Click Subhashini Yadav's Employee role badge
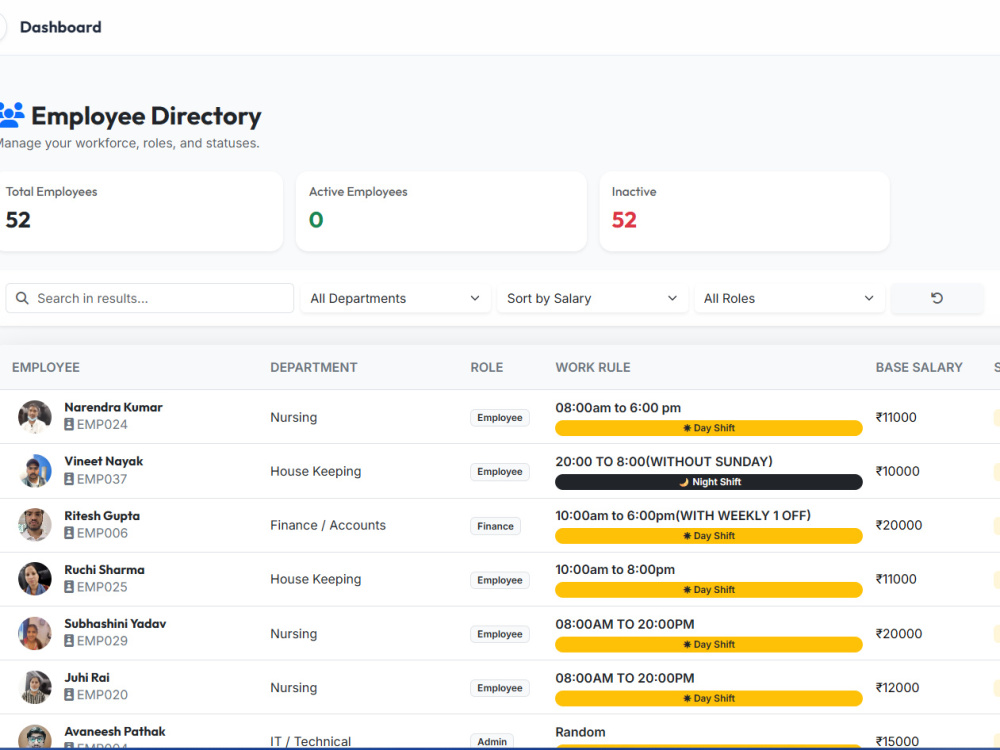 500,634
